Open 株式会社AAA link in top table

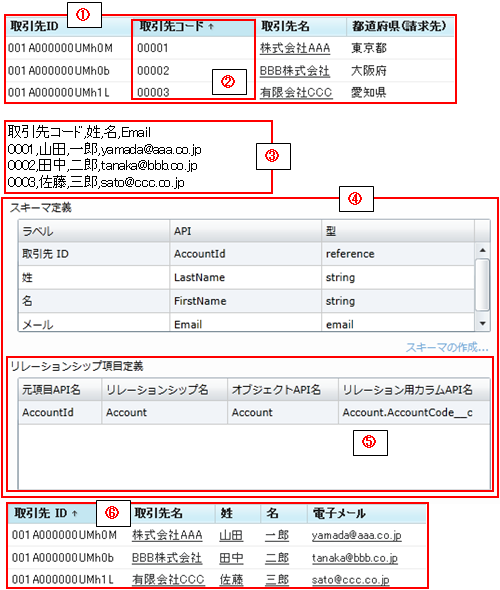[295, 49]
